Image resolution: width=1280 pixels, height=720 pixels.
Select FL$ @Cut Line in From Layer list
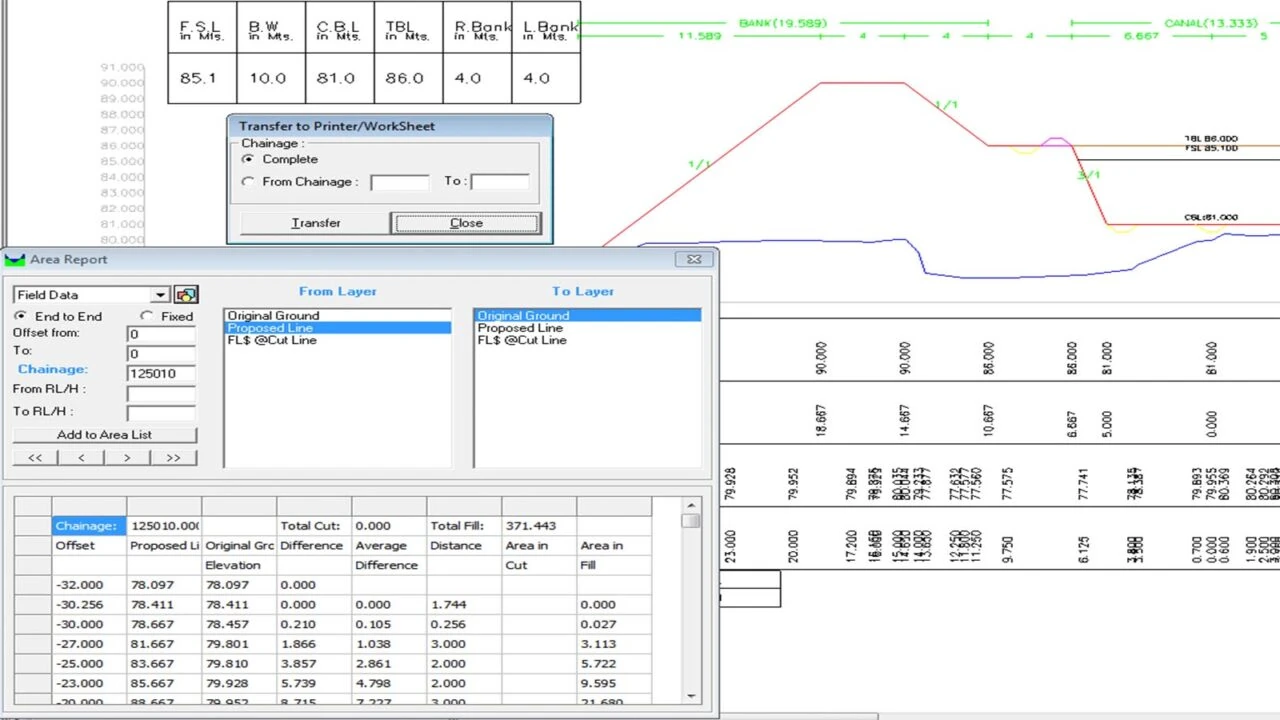(337, 340)
